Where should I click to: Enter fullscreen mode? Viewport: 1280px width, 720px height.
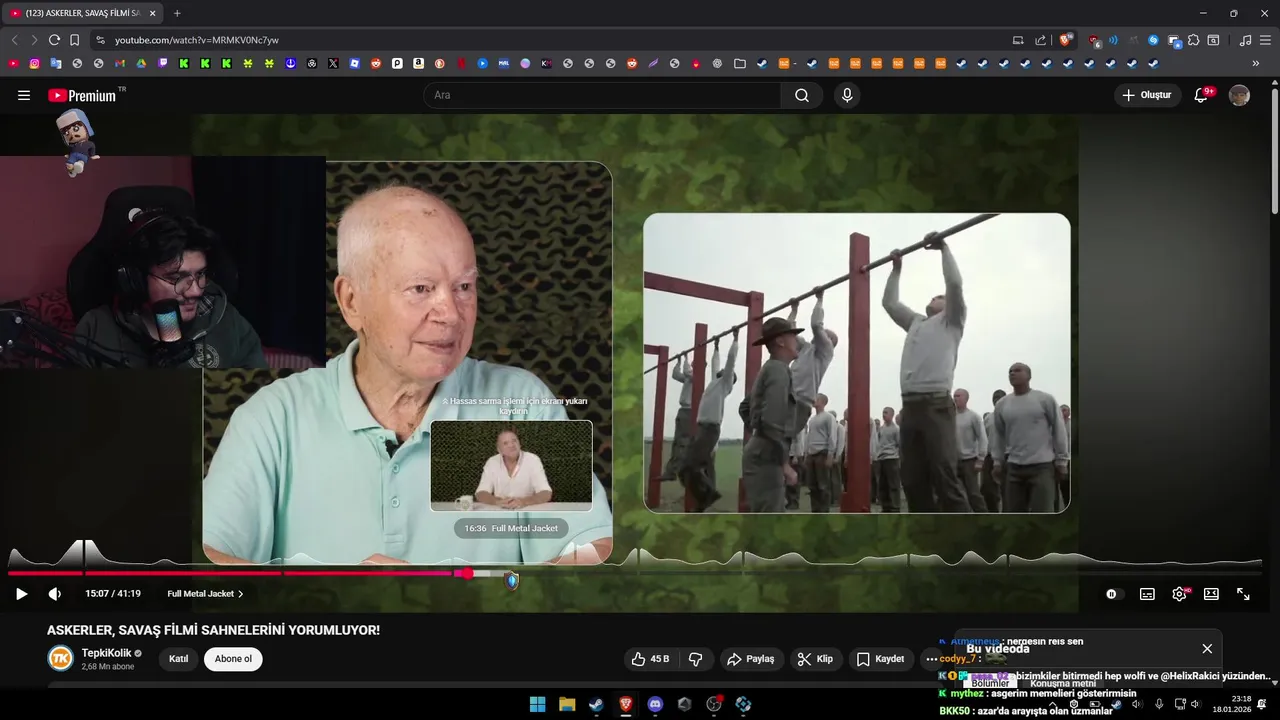point(1243,594)
